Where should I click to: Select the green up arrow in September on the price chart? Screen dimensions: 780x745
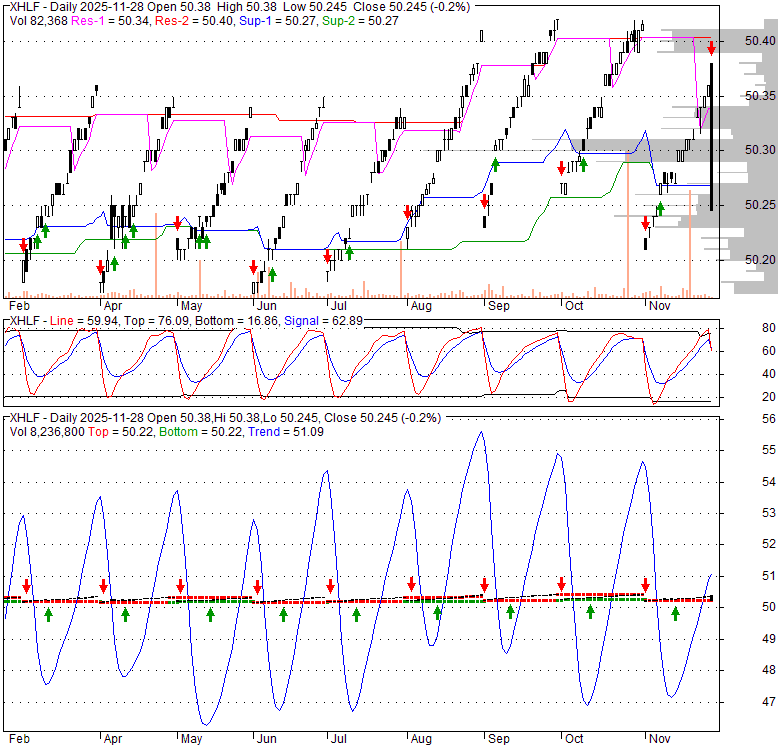[x=495, y=165]
